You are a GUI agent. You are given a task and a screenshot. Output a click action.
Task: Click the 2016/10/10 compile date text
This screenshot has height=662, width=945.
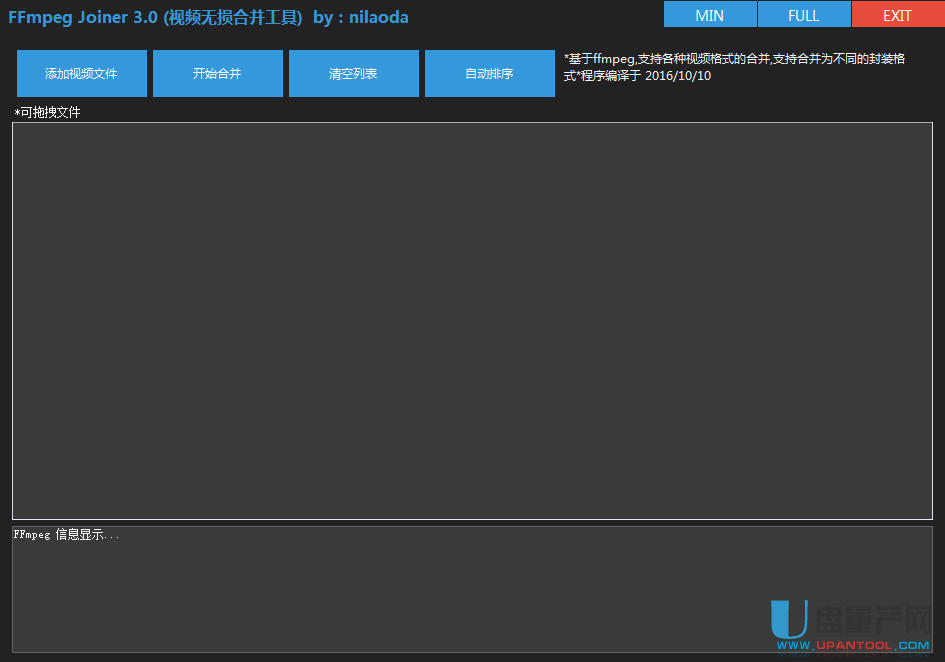tap(678, 76)
